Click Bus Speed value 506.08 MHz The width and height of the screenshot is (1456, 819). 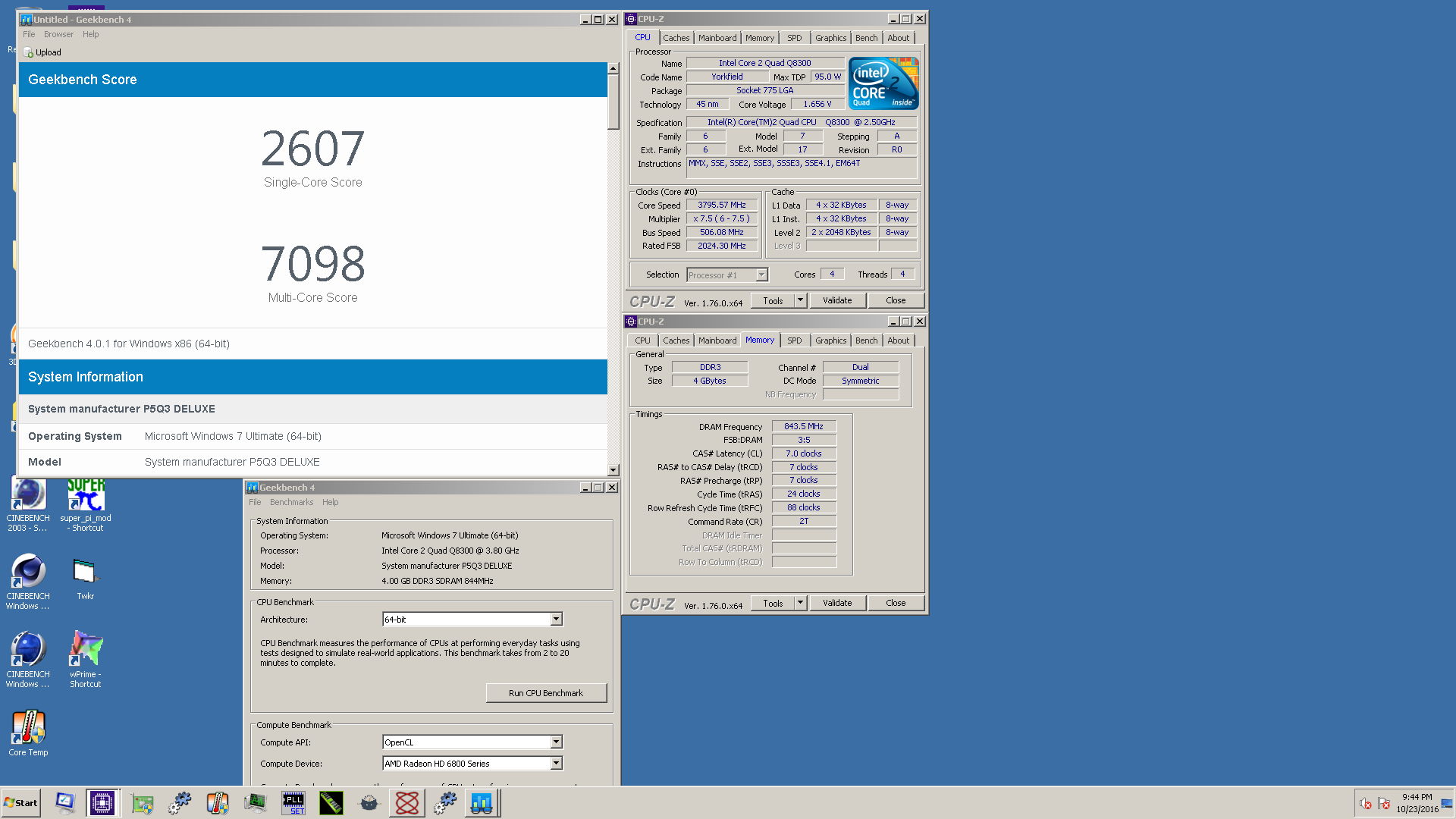(721, 232)
